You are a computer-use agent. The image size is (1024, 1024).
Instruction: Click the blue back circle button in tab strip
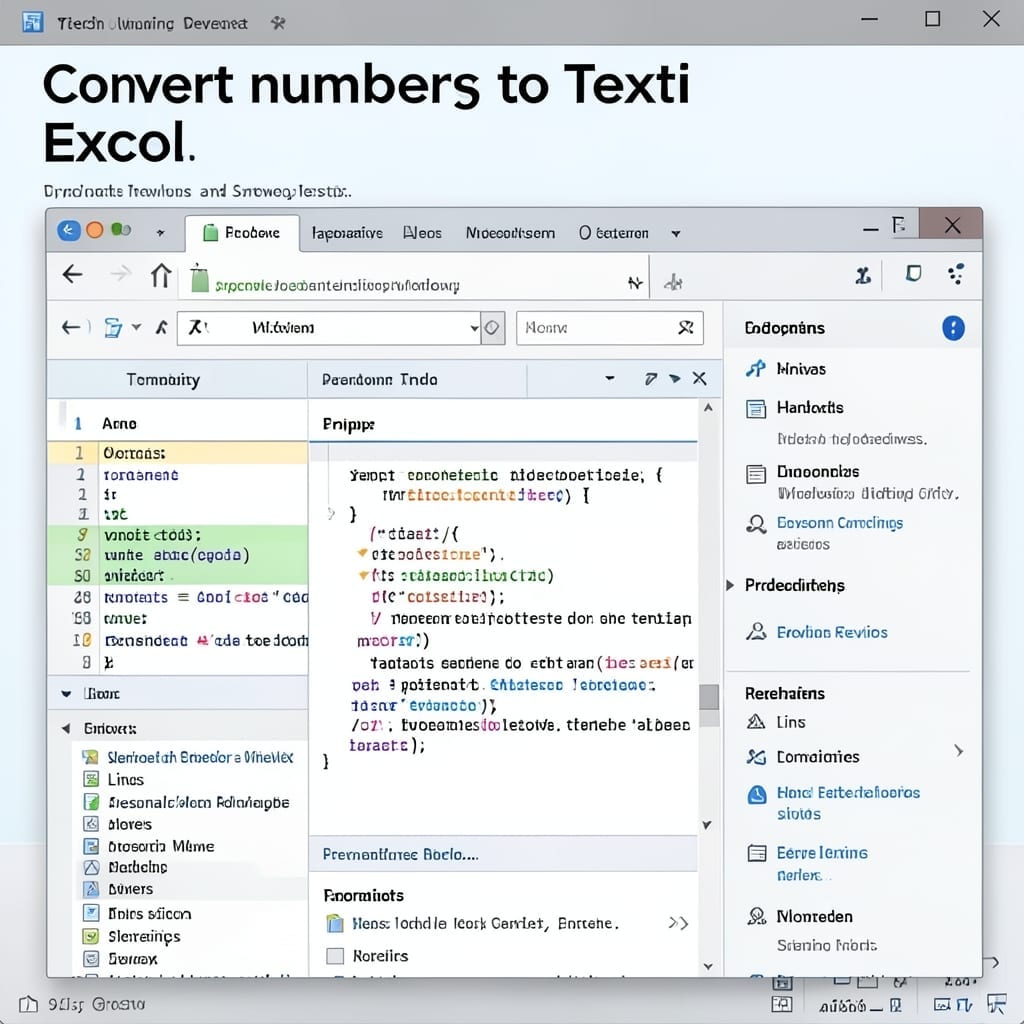(69, 231)
